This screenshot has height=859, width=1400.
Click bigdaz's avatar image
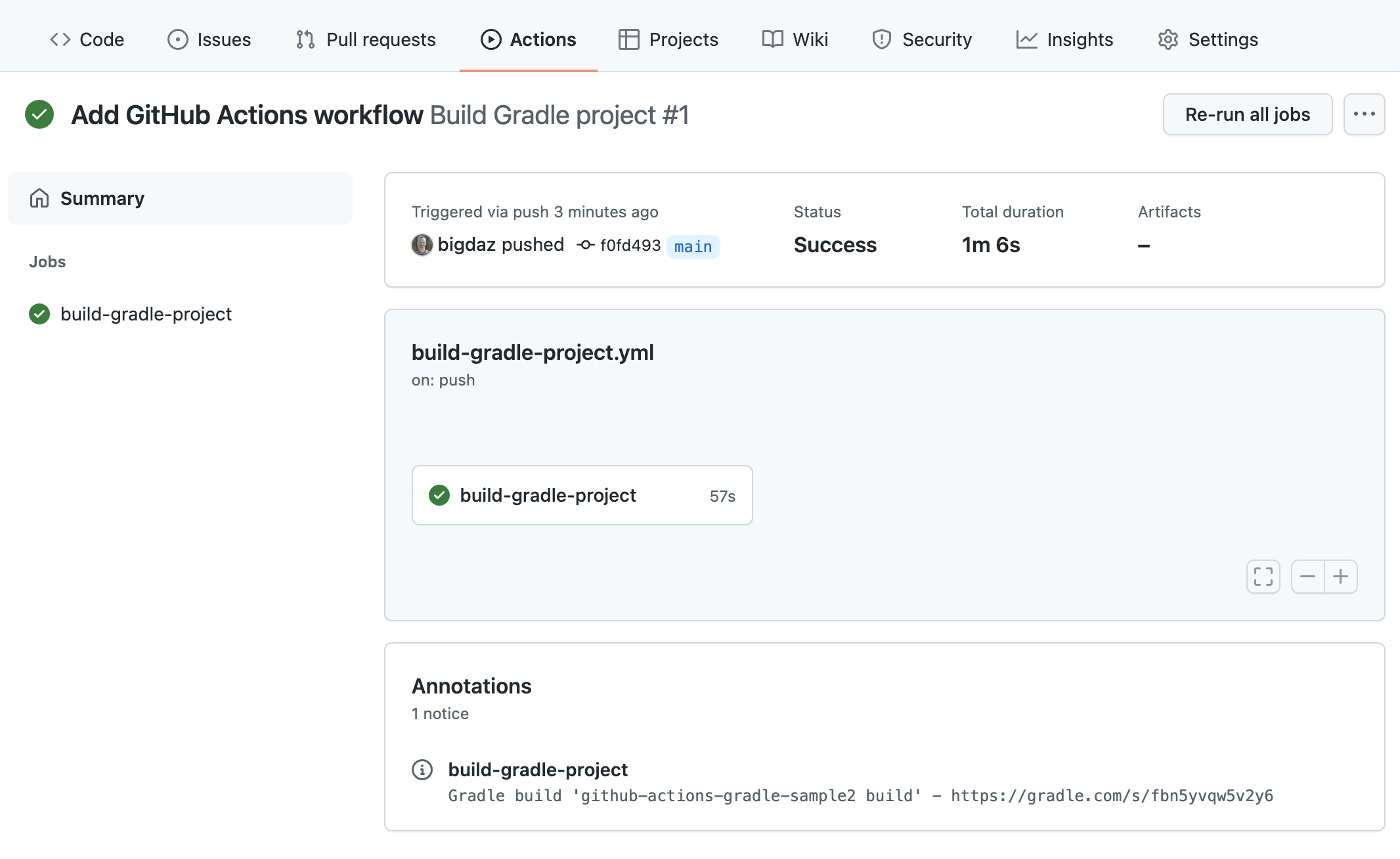[x=421, y=244]
